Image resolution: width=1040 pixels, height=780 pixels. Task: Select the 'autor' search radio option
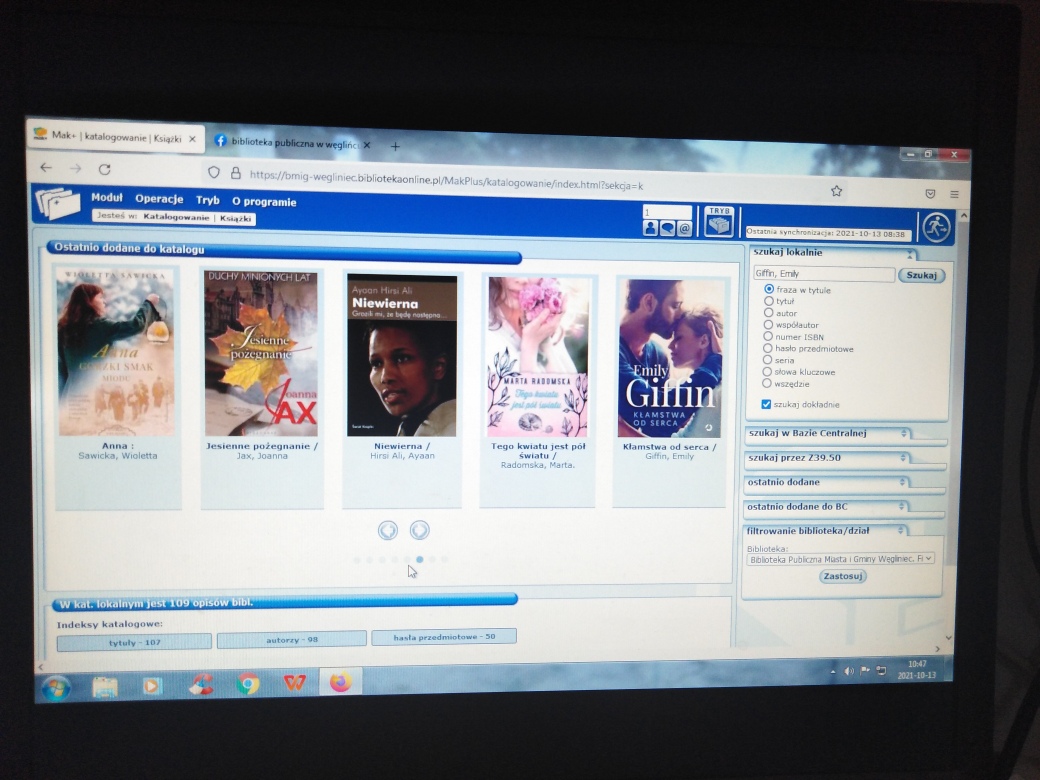click(768, 313)
